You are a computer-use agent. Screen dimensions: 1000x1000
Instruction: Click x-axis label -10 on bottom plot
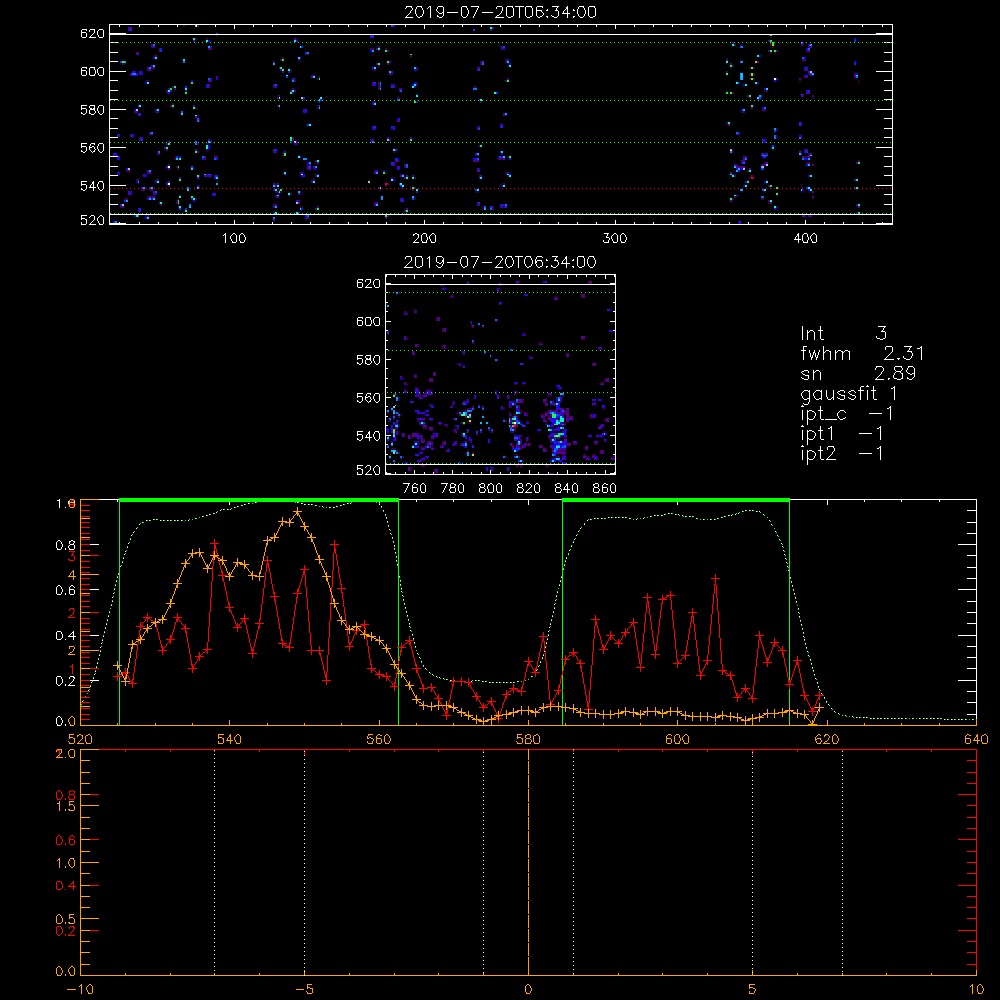pyautogui.click(x=80, y=990)
